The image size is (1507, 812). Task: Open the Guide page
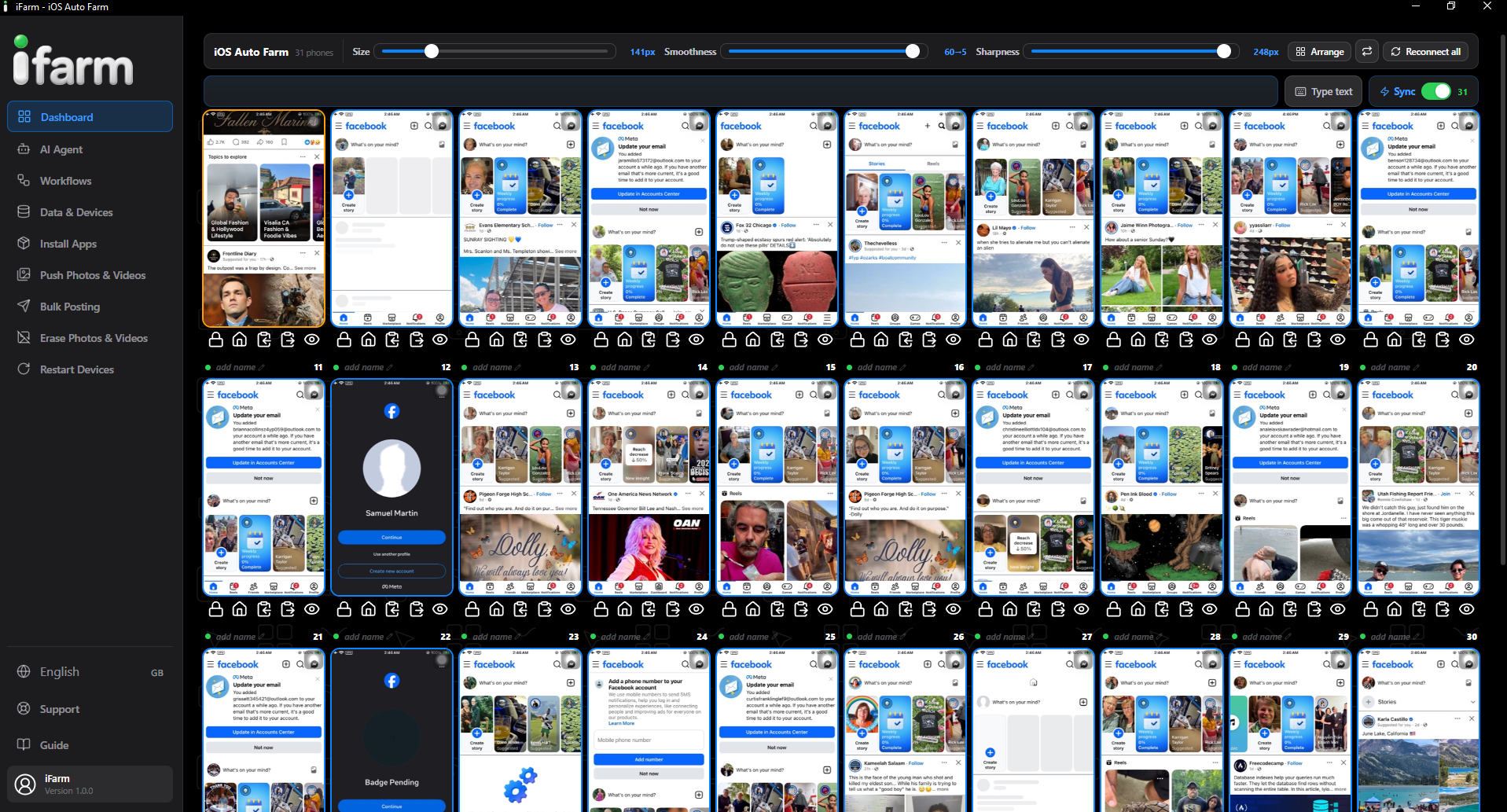click(90, 745)
